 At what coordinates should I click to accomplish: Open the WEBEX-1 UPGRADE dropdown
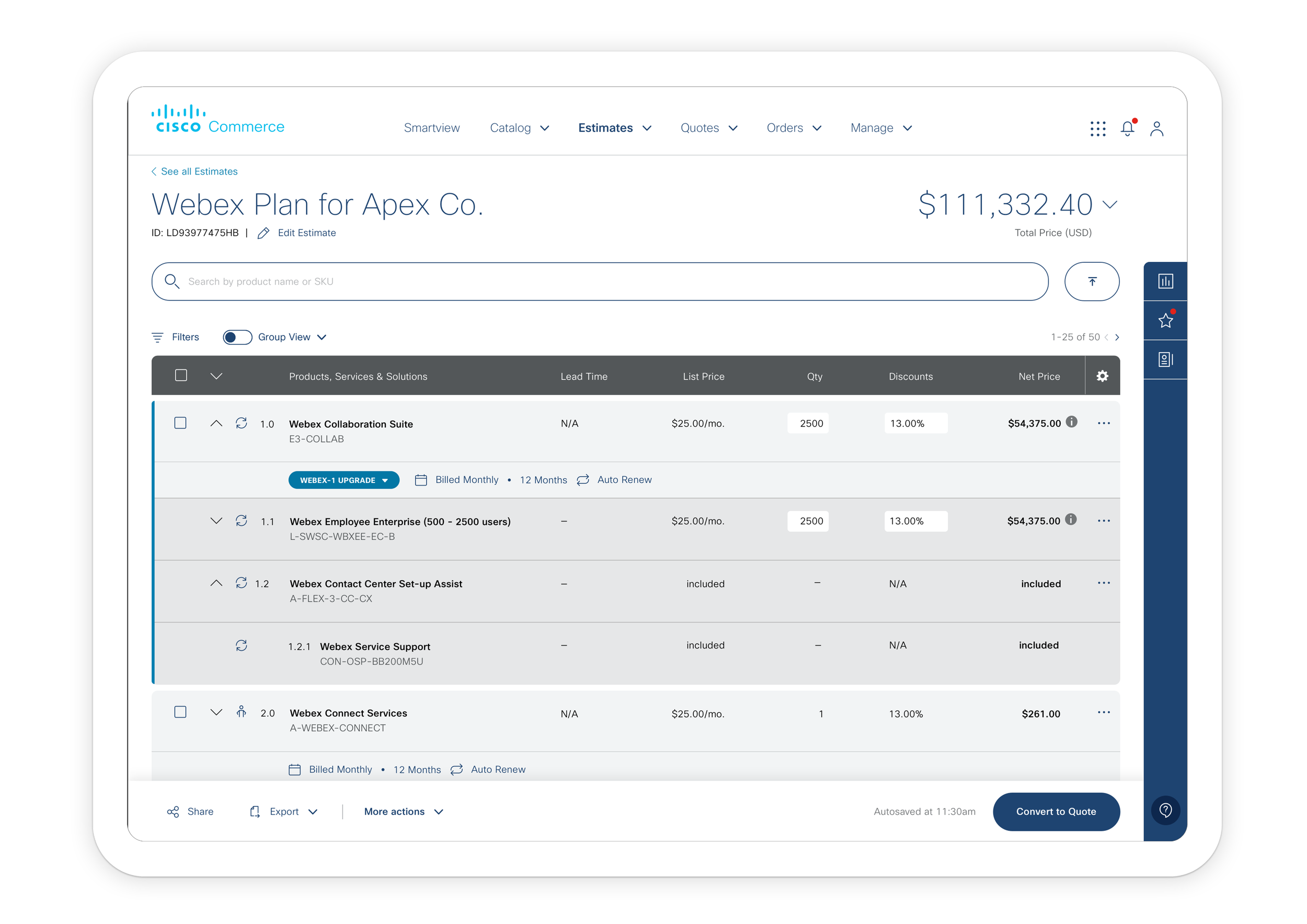344,480
